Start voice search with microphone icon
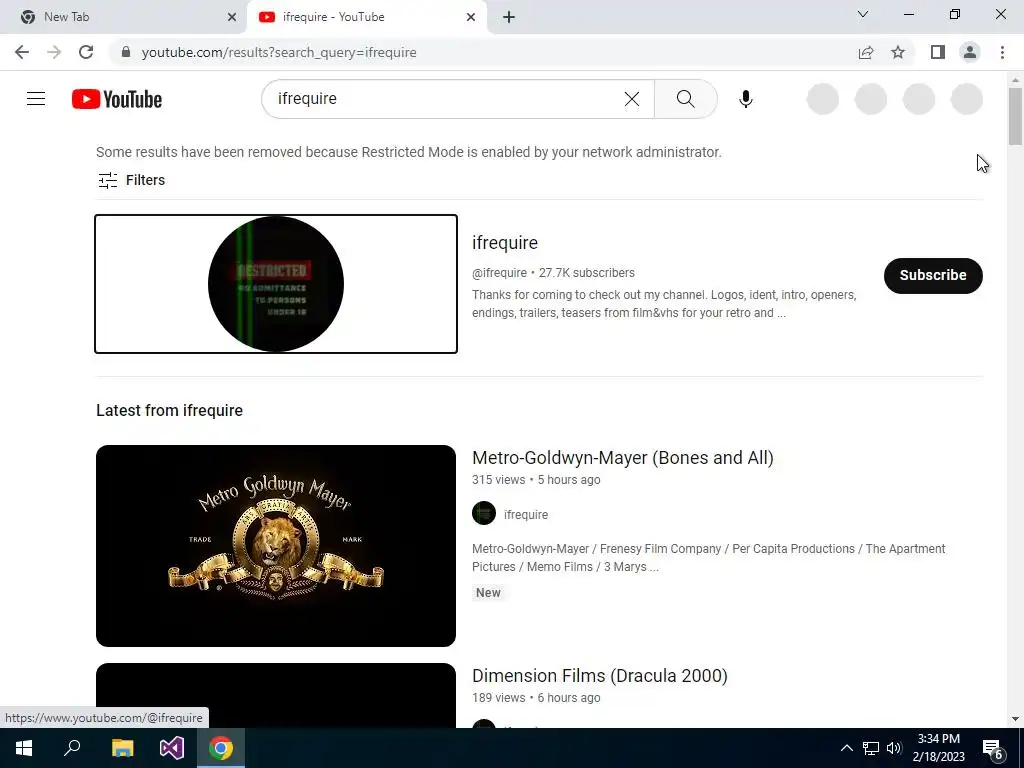Viewport: 1024px width, 768px height. coord(746,99)
